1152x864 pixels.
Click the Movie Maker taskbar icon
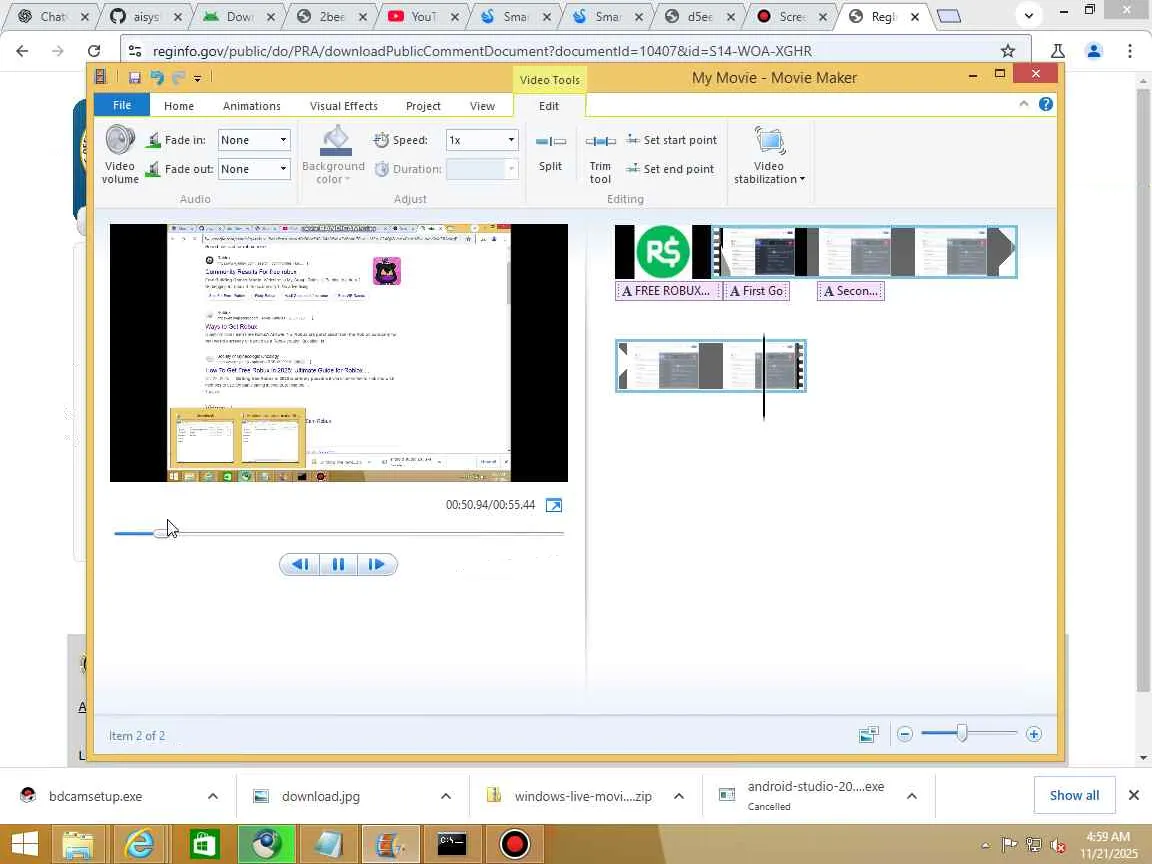point(390,845)
